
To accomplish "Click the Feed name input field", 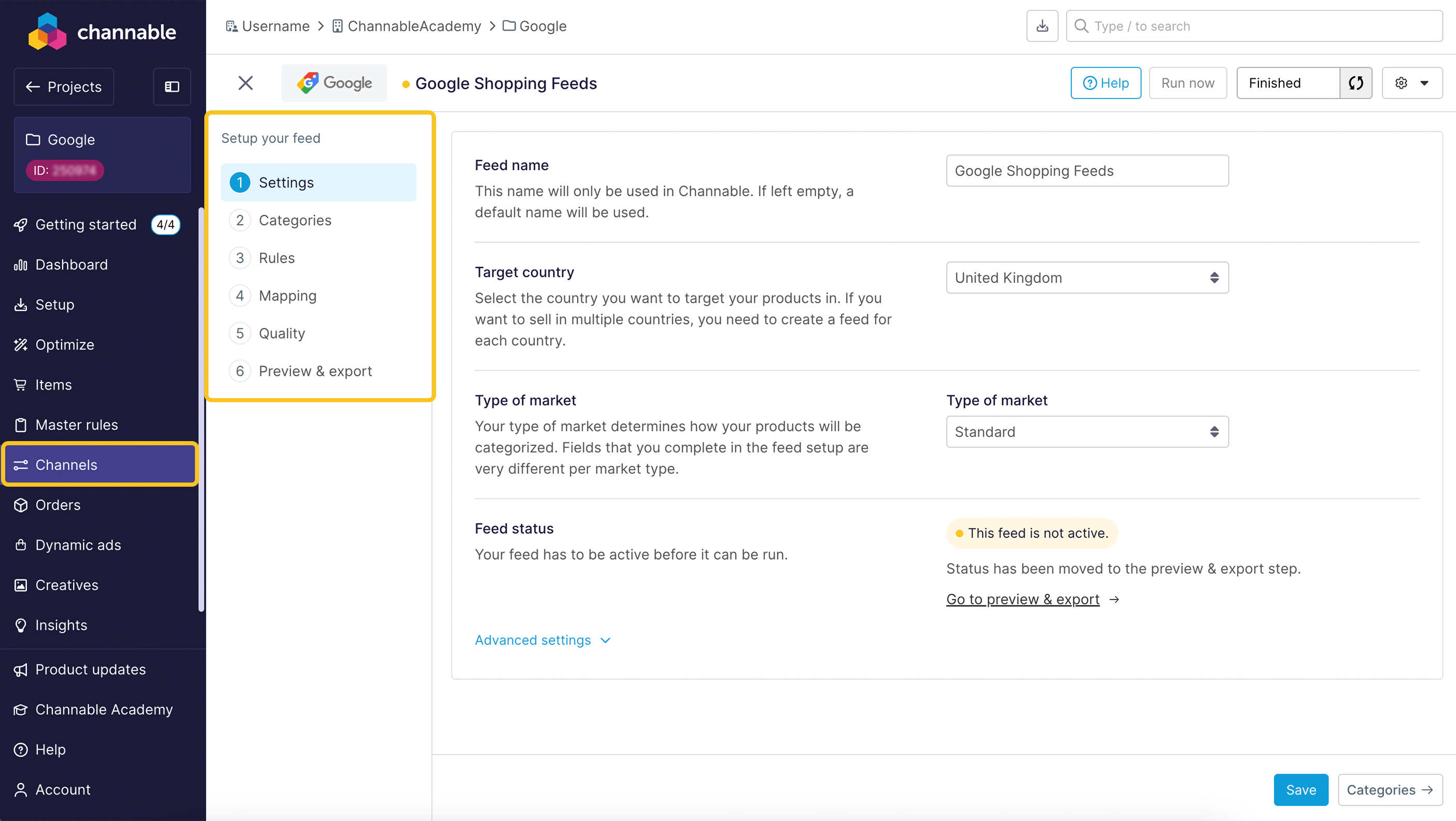I will (1086, 171).
